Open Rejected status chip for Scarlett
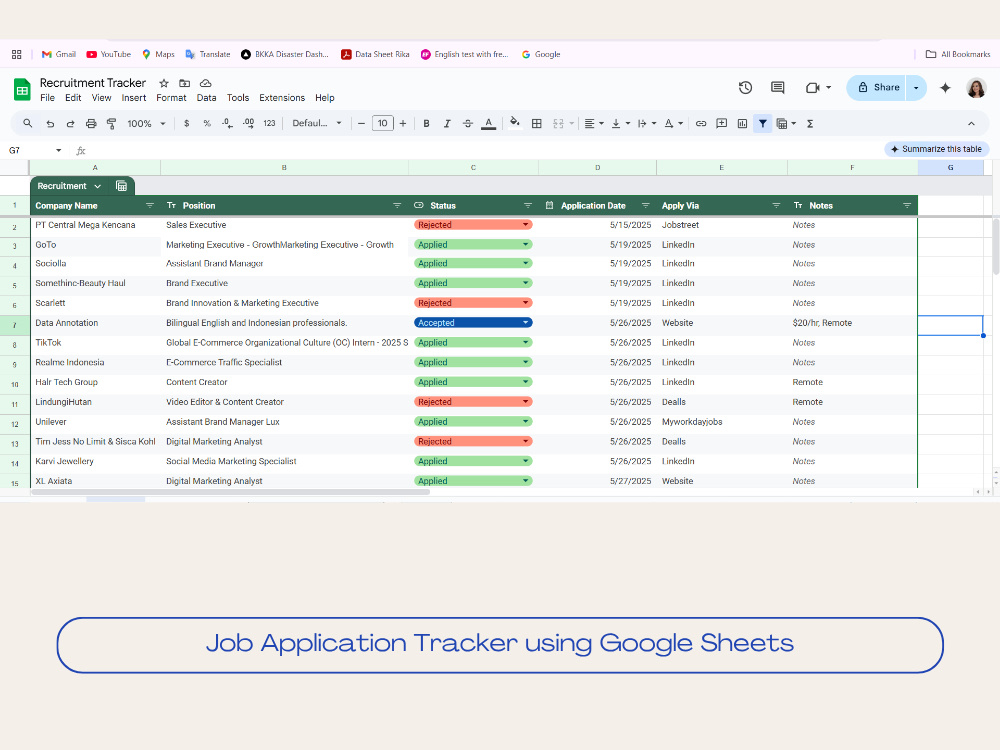The image size is (1000, 750). click(473, 303)
